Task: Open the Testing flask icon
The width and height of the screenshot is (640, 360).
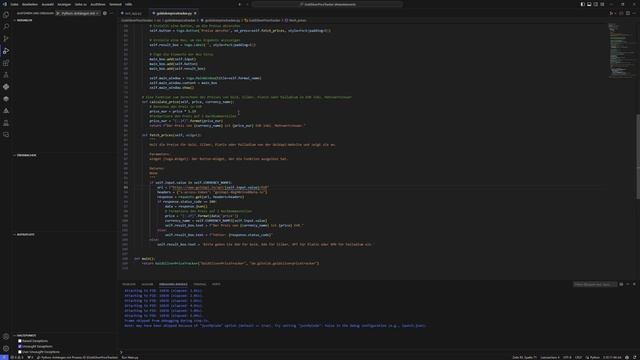Action: 6,75
